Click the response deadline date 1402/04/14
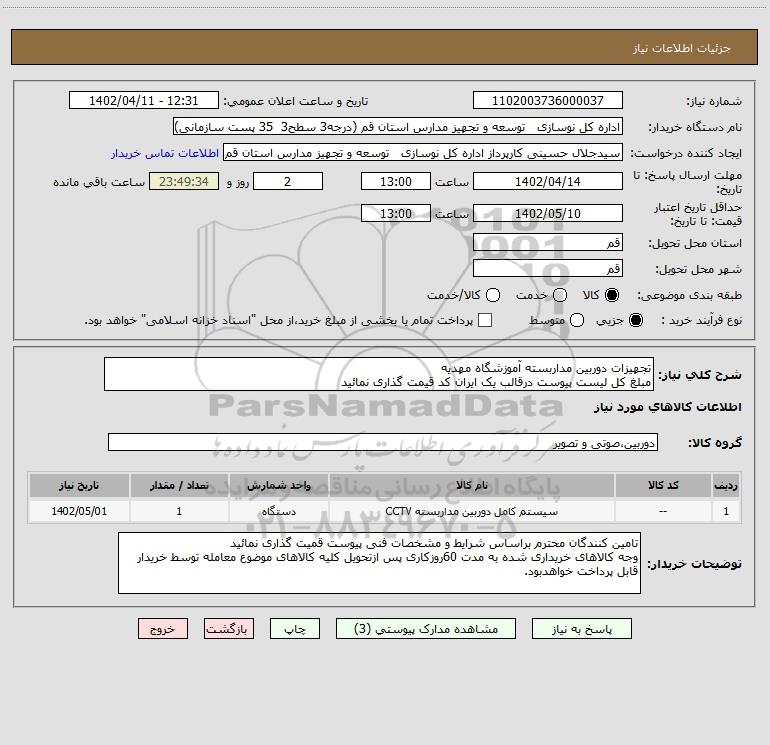770x745 pixels. [x=548, y=181]
